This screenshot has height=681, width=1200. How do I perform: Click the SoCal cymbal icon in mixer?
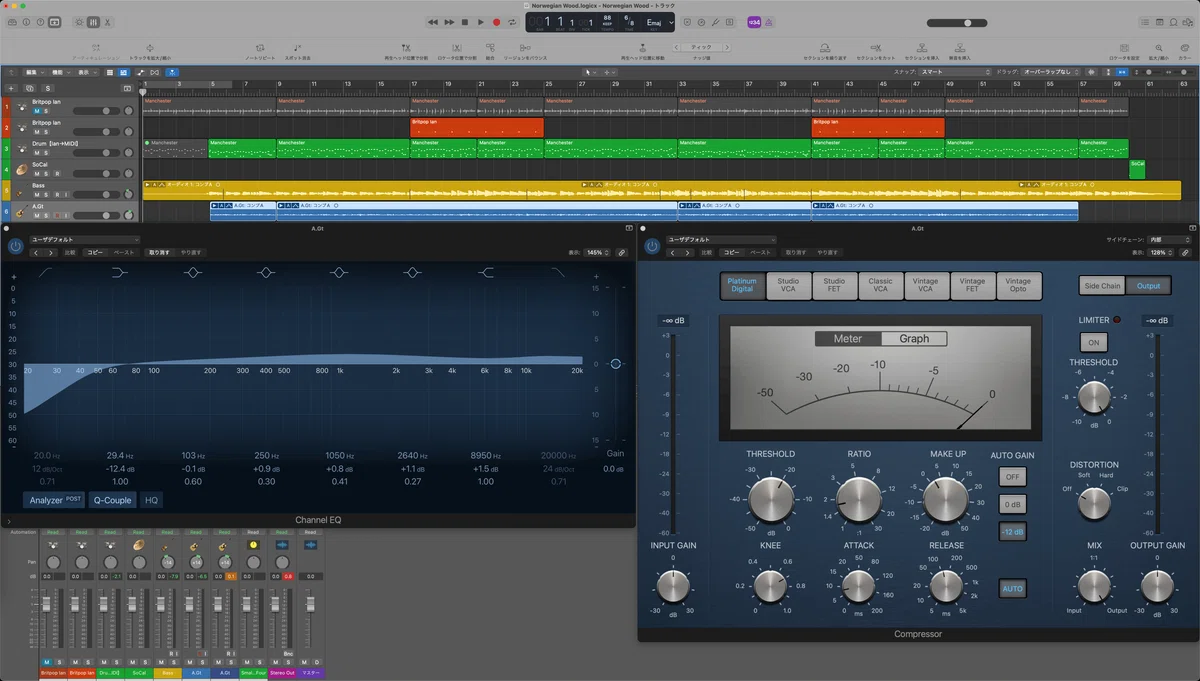coord(138,545)
